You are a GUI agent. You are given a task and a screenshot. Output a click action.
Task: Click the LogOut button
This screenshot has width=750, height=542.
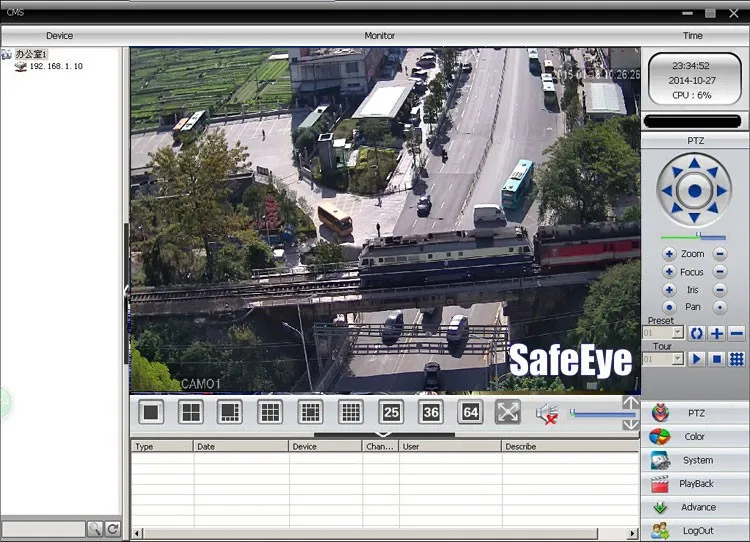pyautogui.click(x=695, y=531)
